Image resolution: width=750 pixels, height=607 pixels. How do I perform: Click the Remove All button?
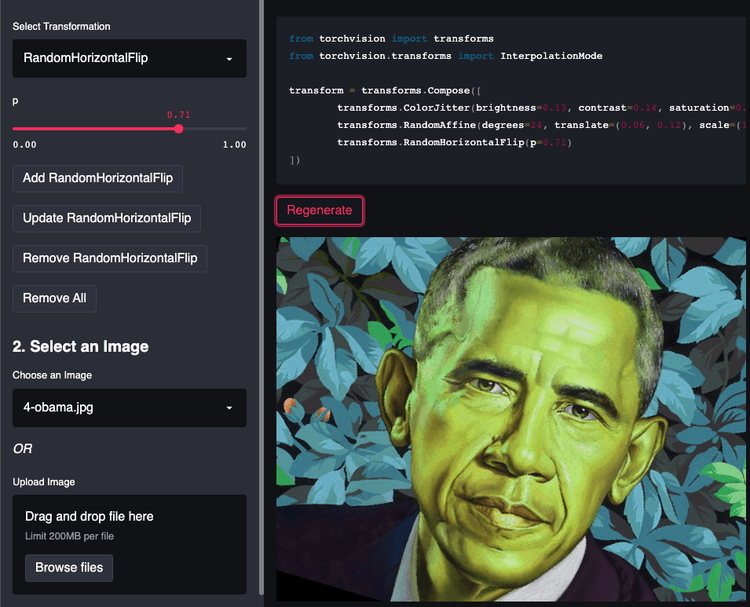pyautogui.click(x=55, y=298)
